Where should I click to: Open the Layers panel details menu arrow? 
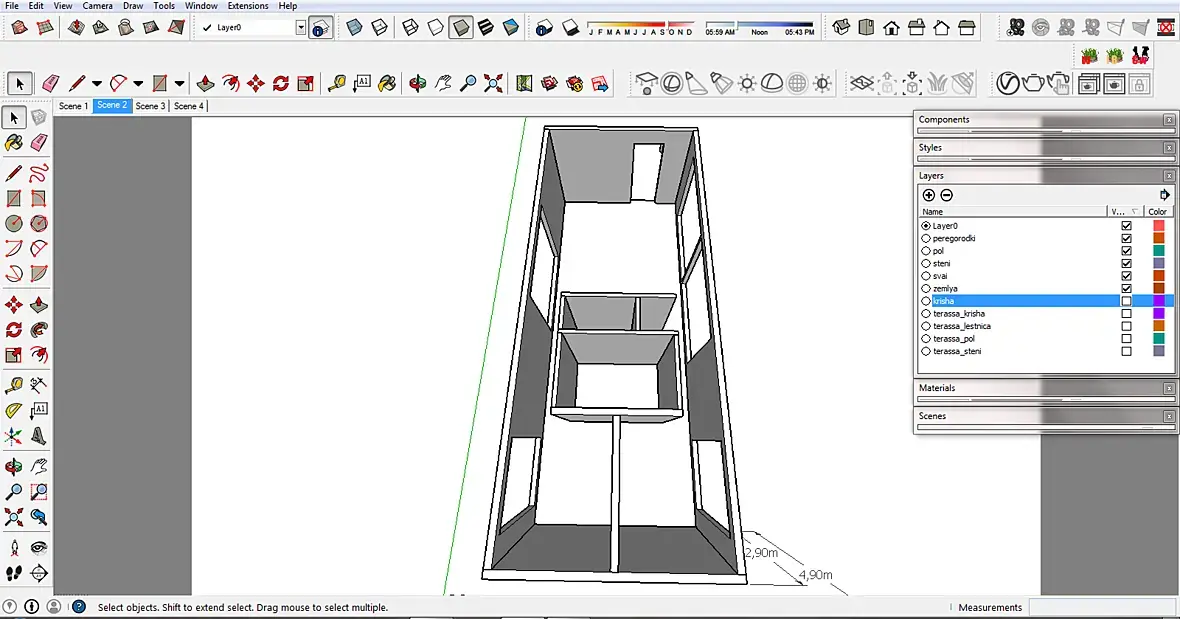click(x=1164, y=195)
